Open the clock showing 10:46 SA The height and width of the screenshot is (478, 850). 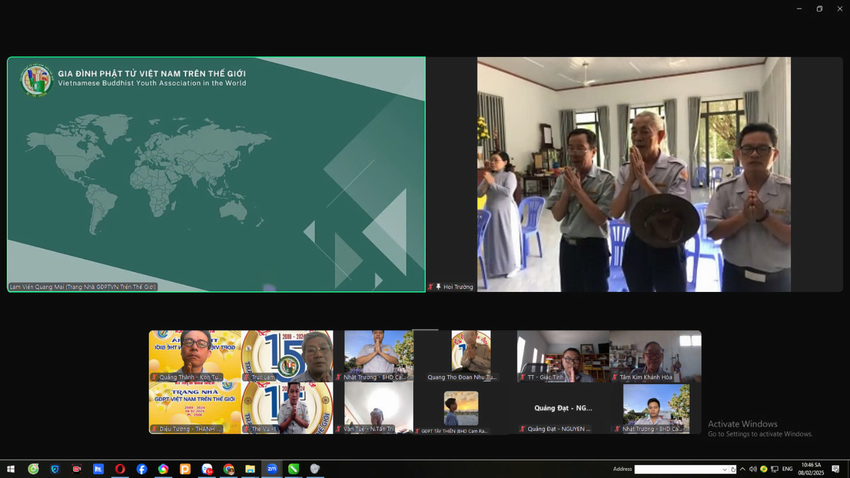click(812, 469)
